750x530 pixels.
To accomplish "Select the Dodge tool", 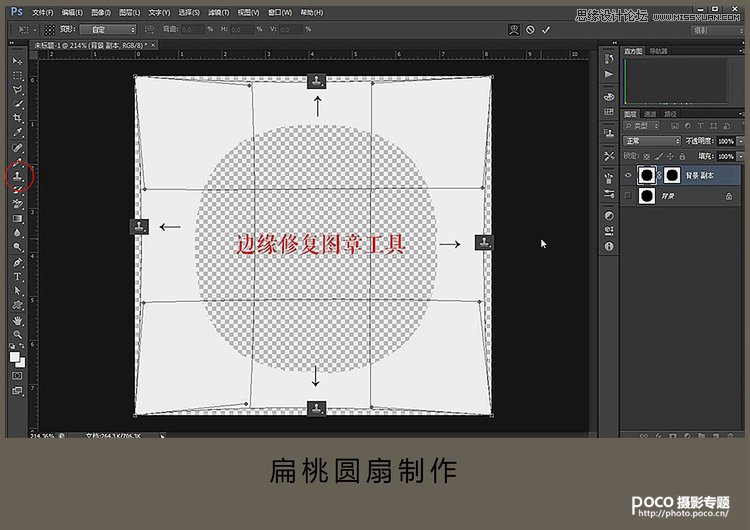I will pos(17,247).
